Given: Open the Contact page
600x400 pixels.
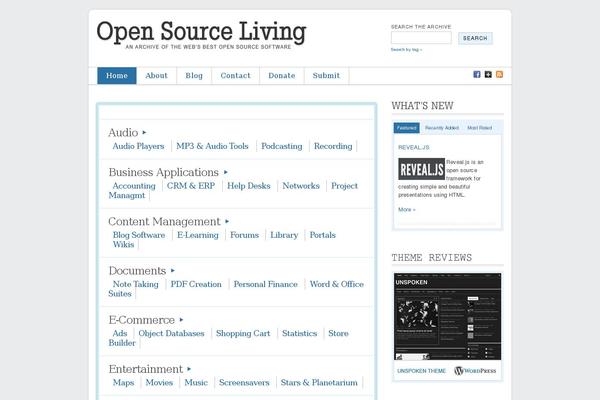Looking at the screenshot, I should click(235, 75).
